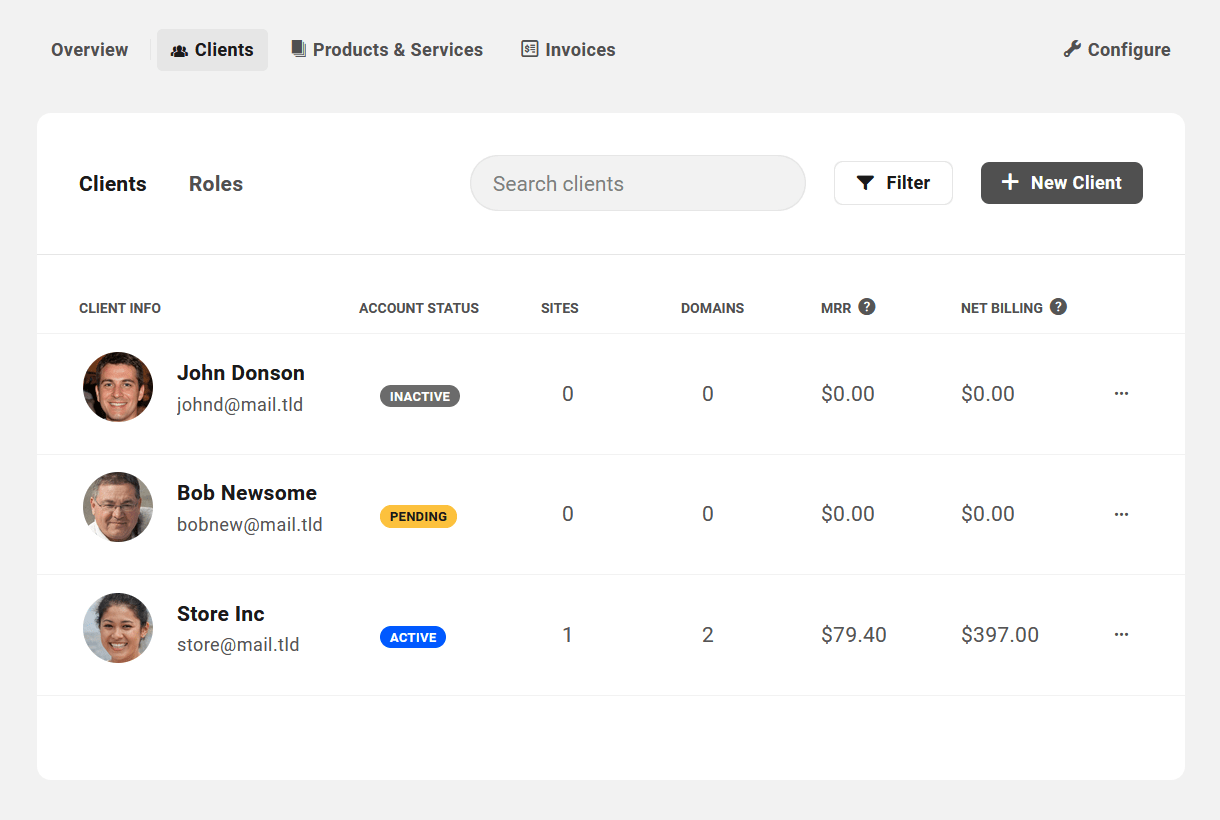The width and height of the screenshot is (1220, 820).
Task: Click Bob Newsome's avatar photo
Action: click(x=118, y=507)
